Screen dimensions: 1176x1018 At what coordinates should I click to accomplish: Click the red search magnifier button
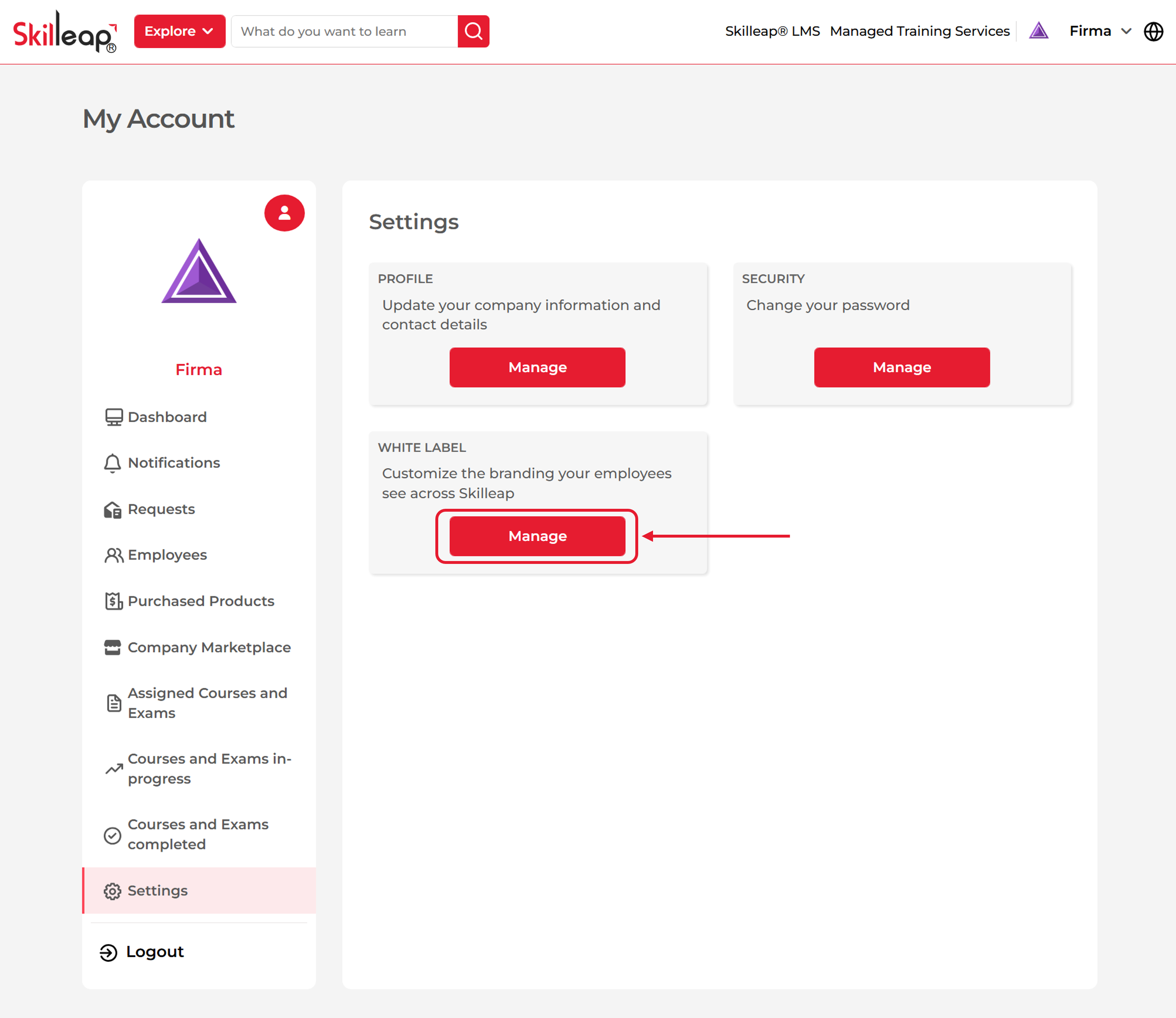474,31
